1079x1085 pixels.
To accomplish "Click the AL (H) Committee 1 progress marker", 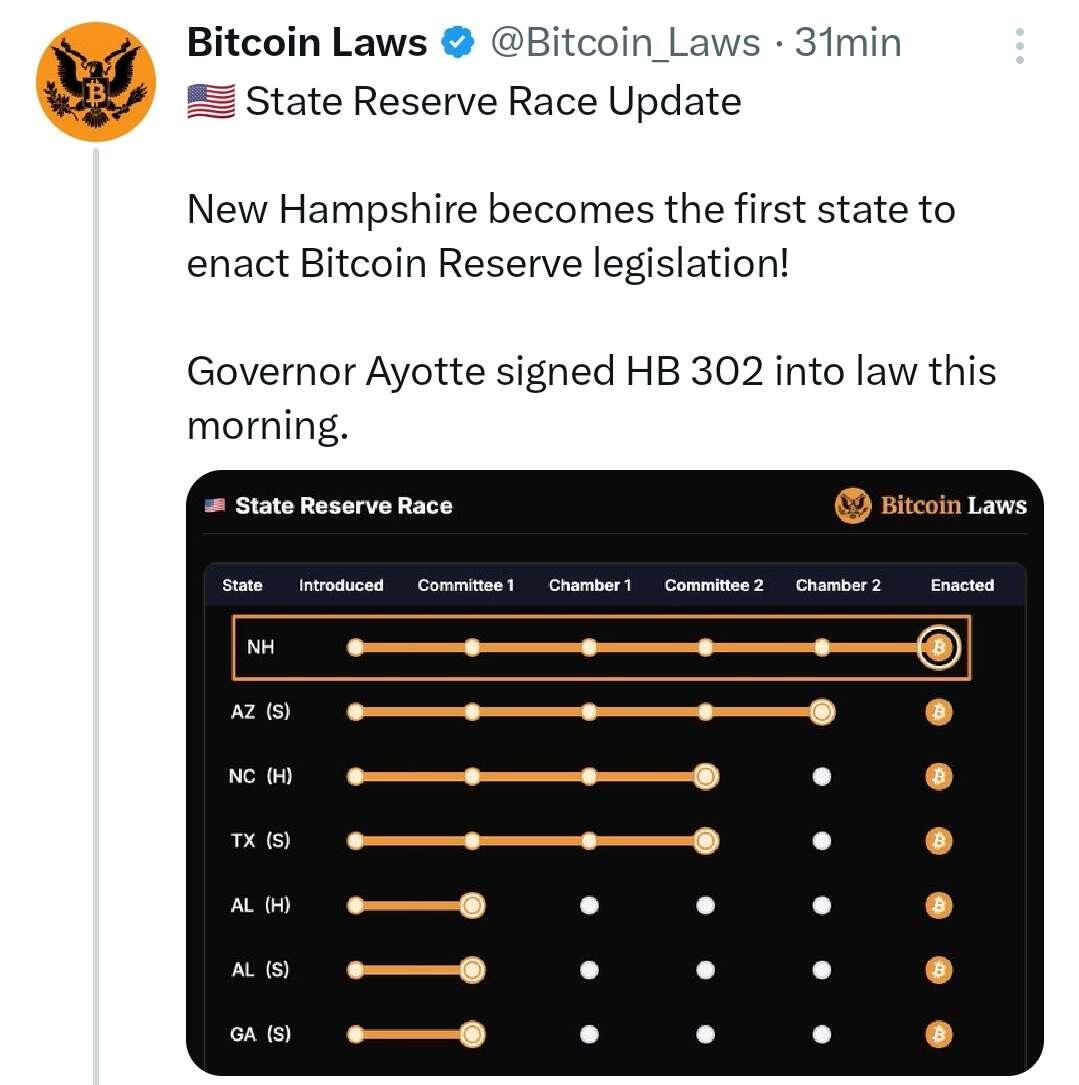I will (472, 905).
